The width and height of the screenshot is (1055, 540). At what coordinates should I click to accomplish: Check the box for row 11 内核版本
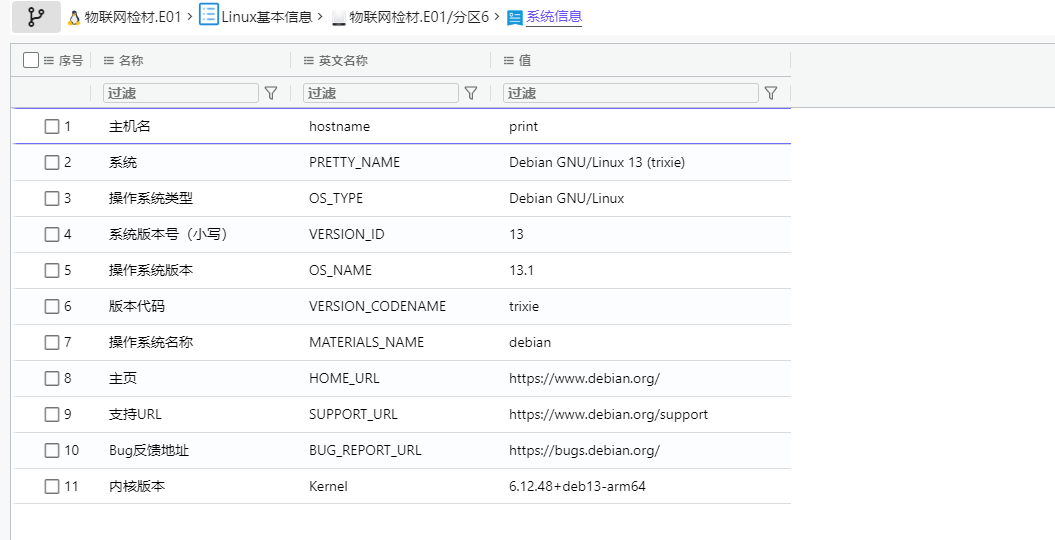coord(52,486)
